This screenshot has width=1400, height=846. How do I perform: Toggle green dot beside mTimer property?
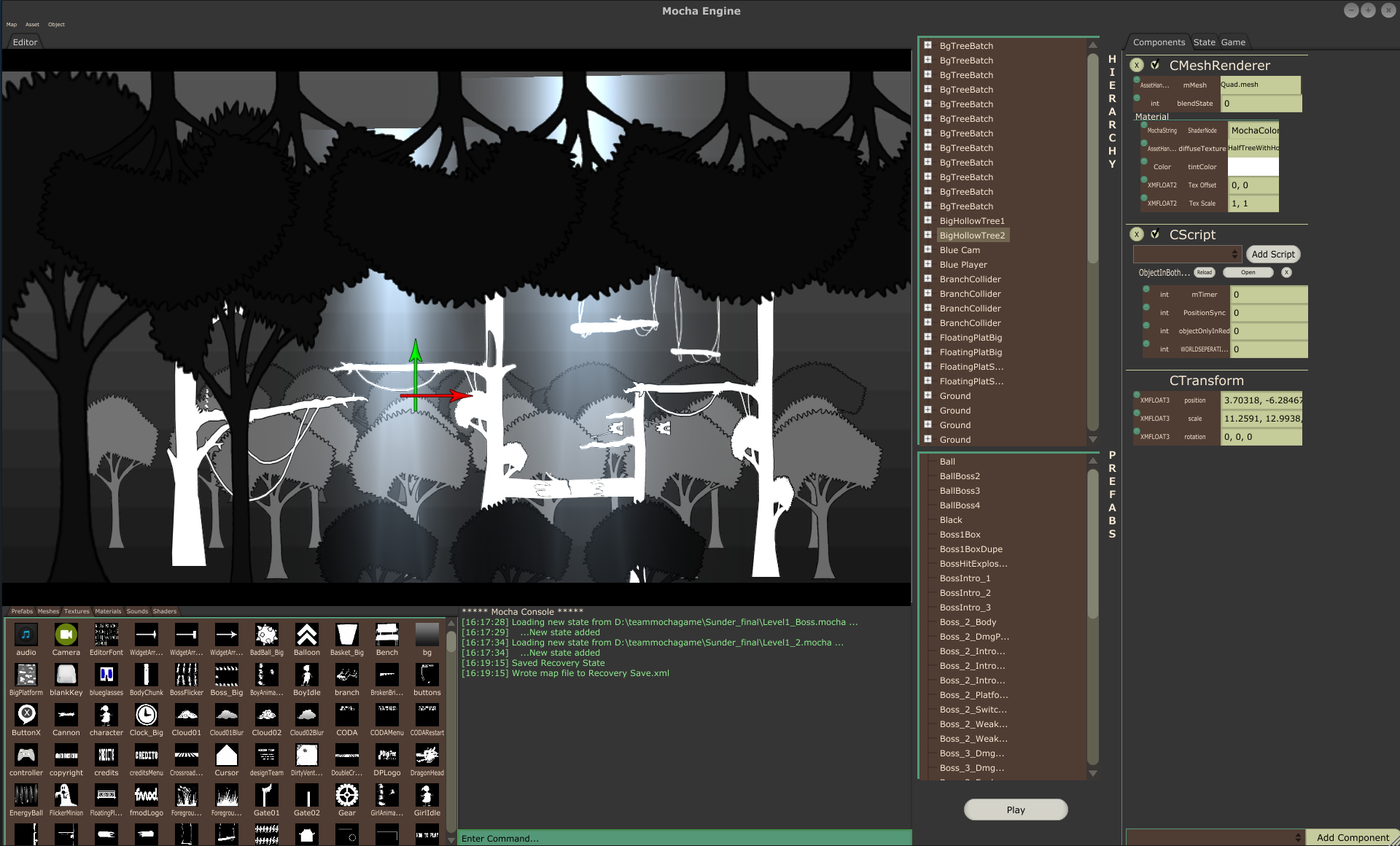pyautogui.click(x=1146, y=289)
